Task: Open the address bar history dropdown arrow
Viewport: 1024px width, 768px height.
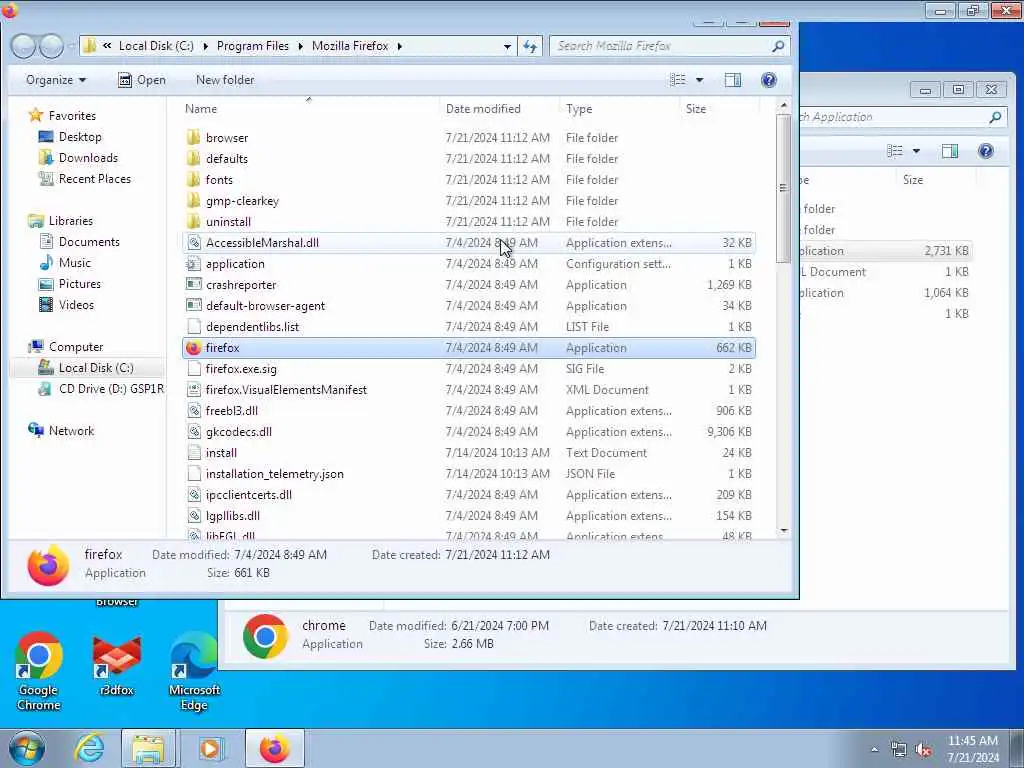Action: coord(507,46)
